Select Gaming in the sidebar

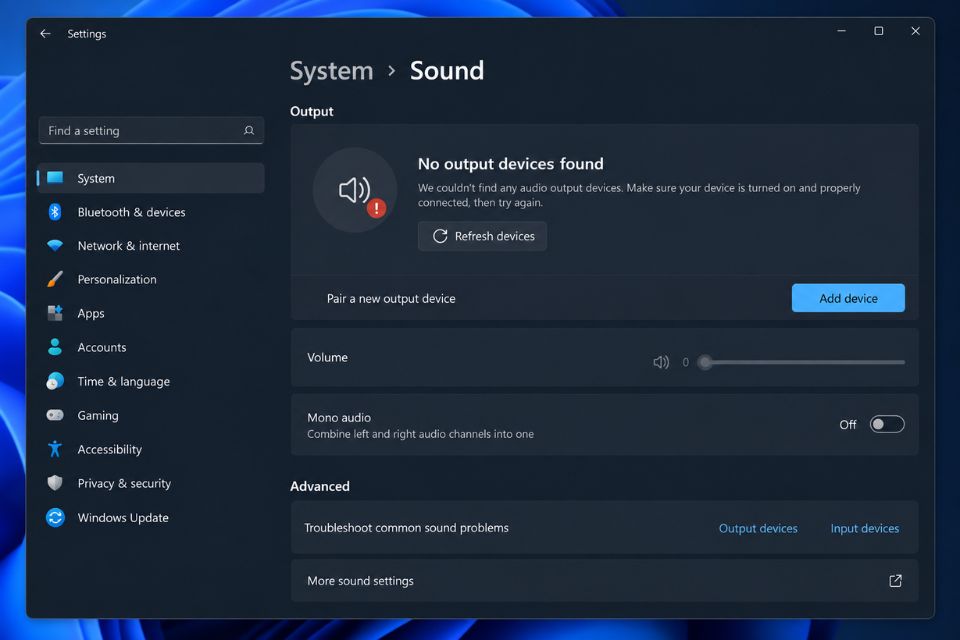[151, 415]
